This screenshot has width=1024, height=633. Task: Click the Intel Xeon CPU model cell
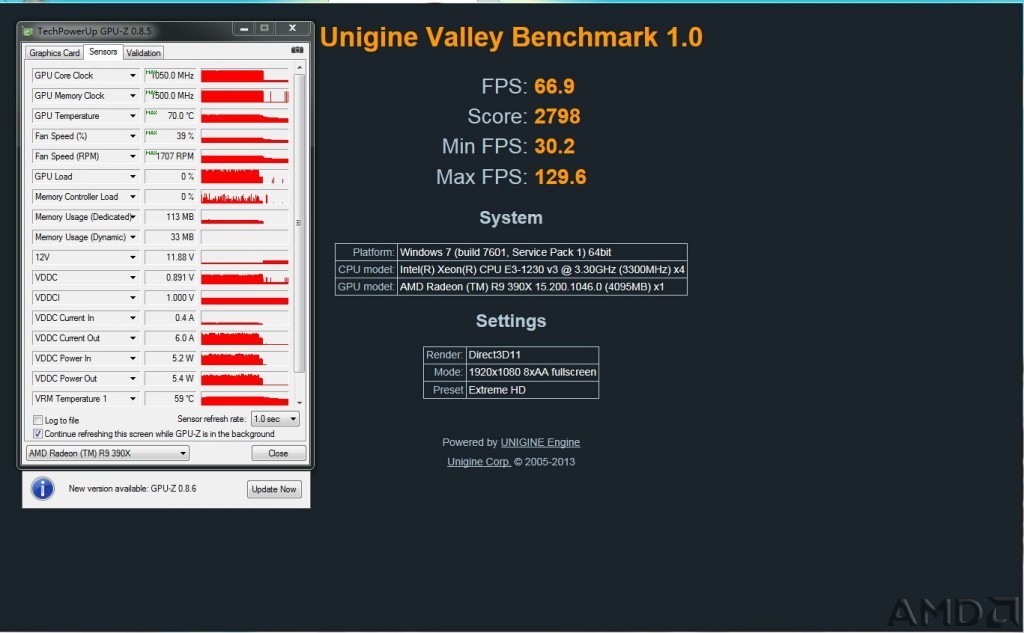(x=542, y=269)
